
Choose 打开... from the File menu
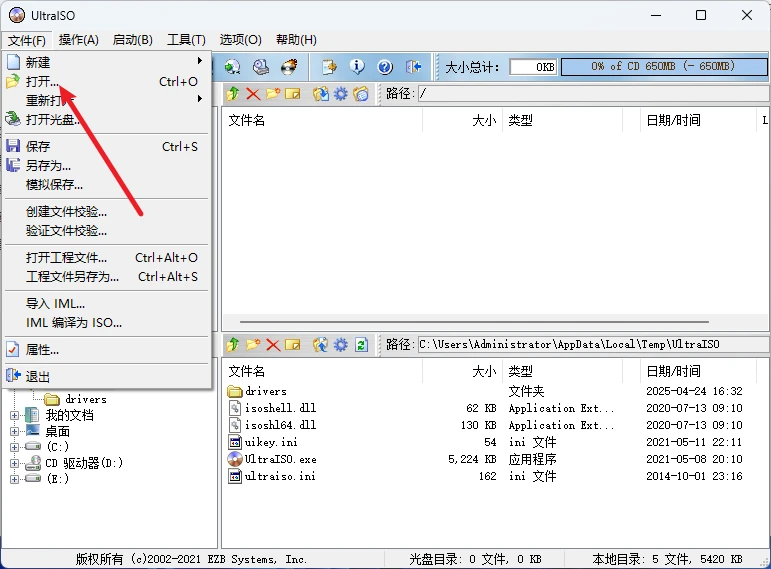(x=107, y=82)
